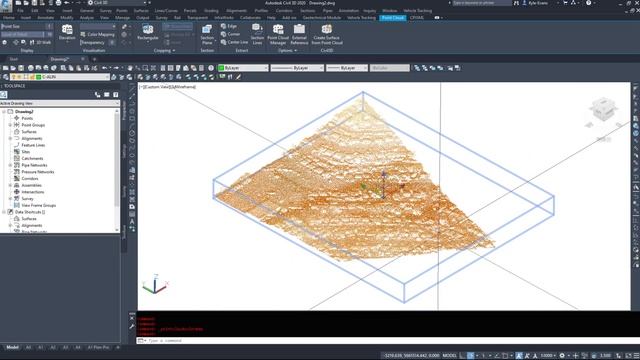Open the Home ribbon tab
640x360 pixels.
(9, 18)
